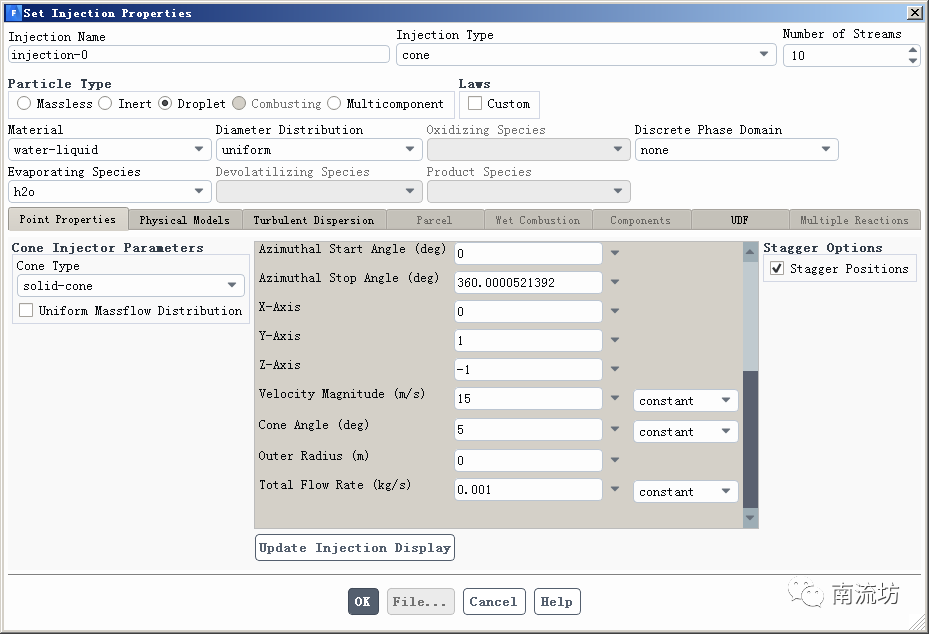Click arrow next to Cone Angle field
The image size is (929, 634).
point(615,429)
